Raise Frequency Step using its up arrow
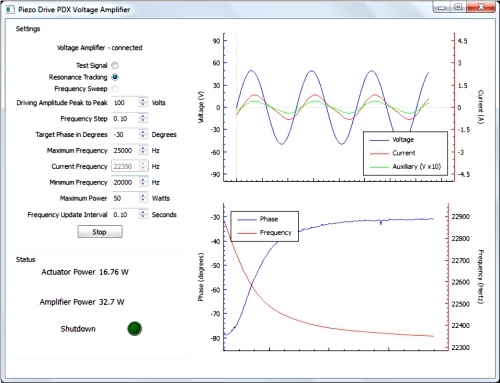The image size is (500, 383). (x=143, y=116)
